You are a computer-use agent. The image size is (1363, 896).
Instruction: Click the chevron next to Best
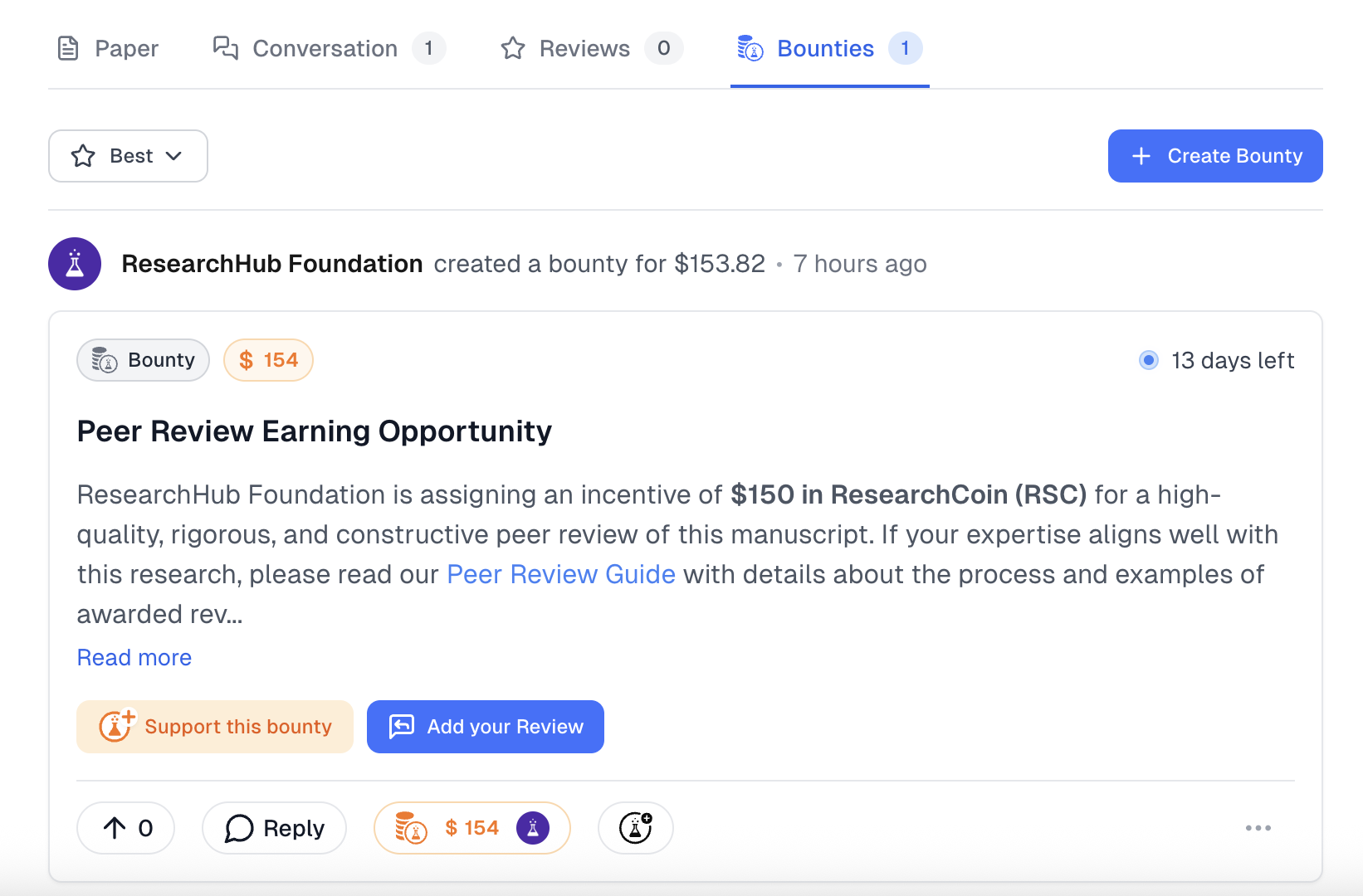tap(173, 156)
